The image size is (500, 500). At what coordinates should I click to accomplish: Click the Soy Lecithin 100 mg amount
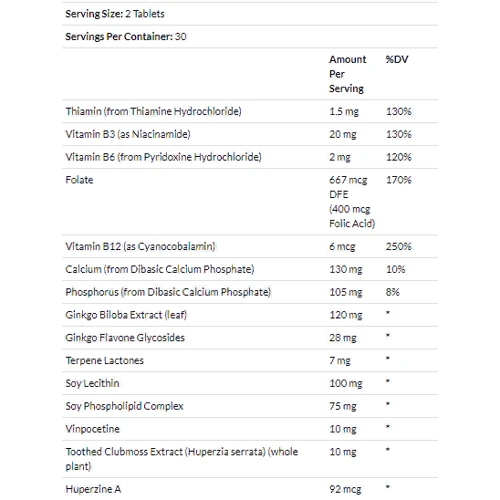[346, 383]
